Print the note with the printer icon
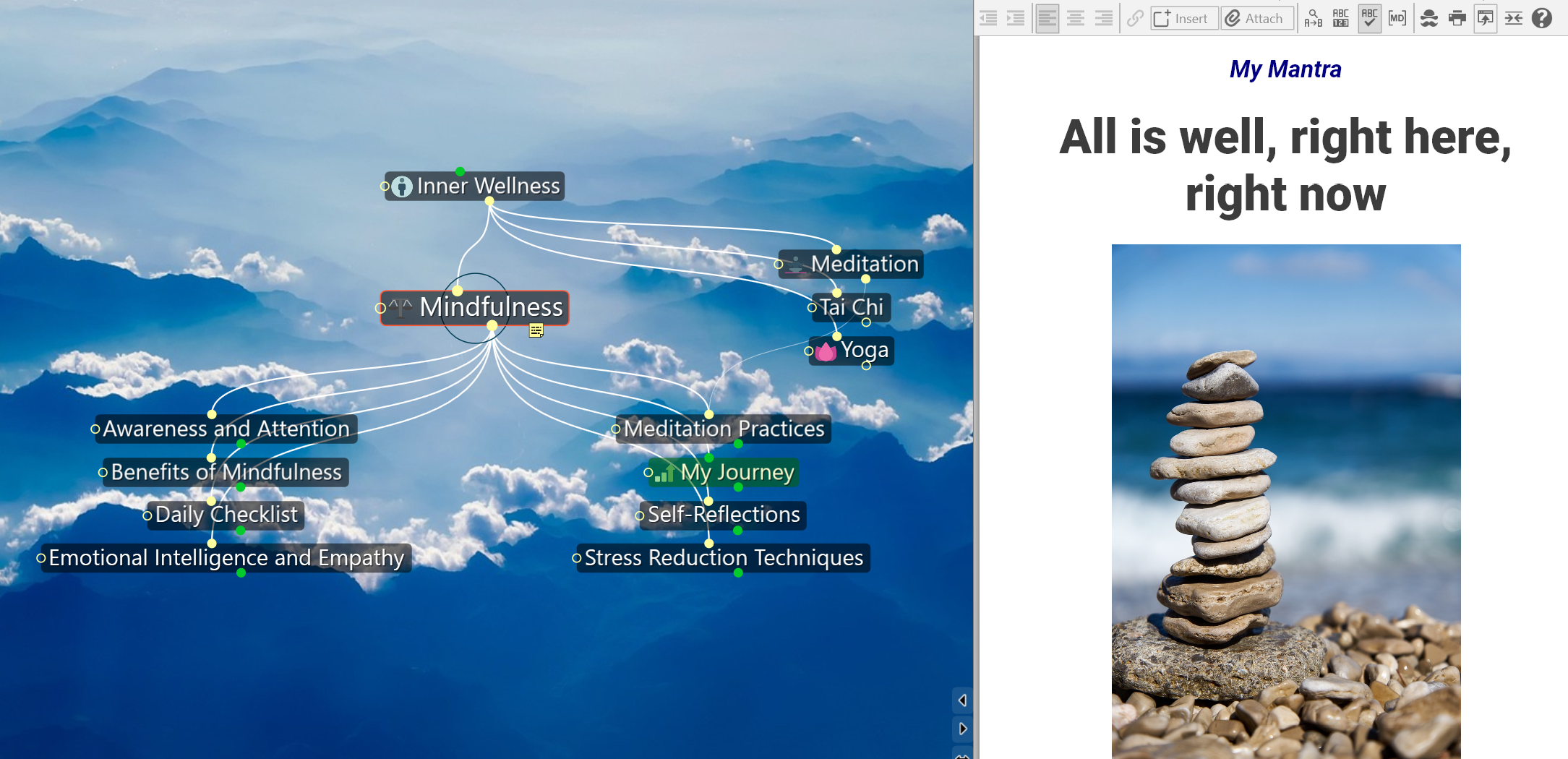Viewport: 1568px width, 759px height. tap(1457, 19)
